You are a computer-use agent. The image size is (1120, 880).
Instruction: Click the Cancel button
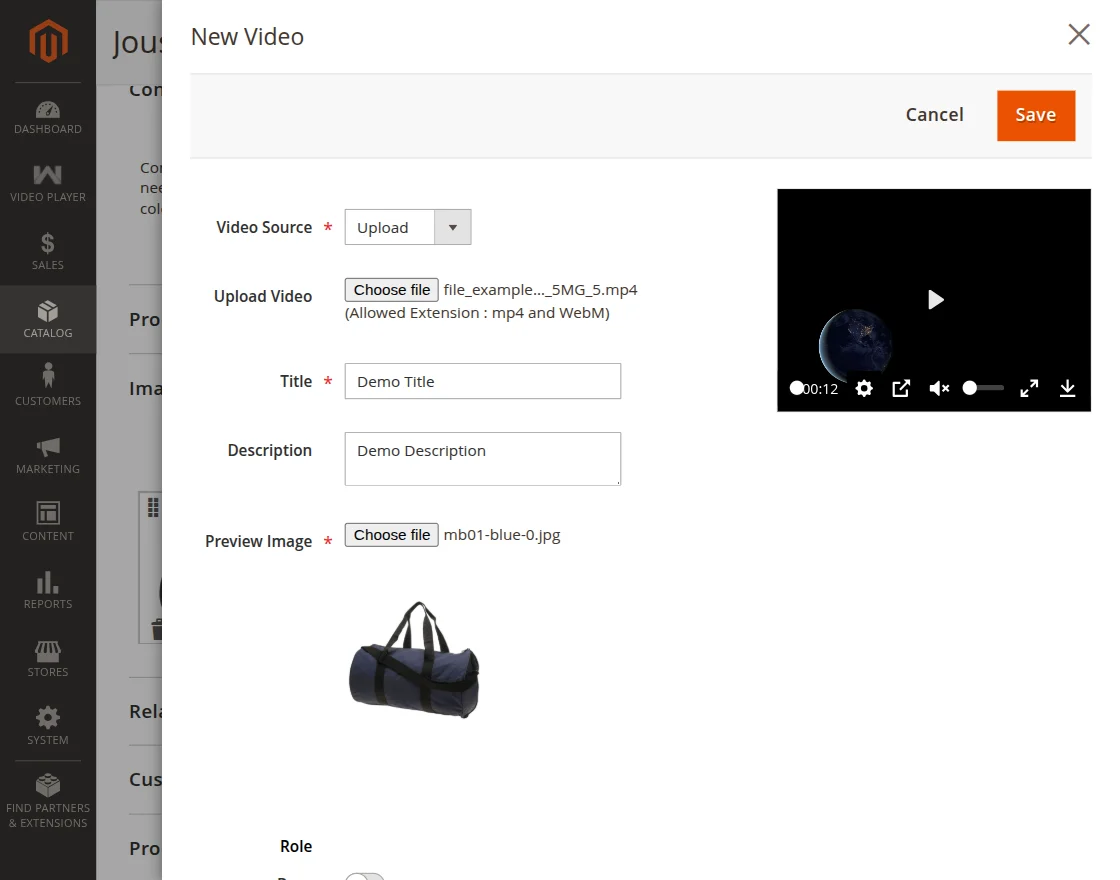[x=934, y=115]
